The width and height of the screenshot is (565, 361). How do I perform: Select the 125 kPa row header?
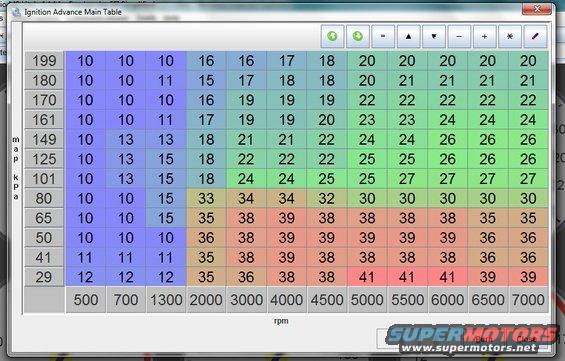(x=44, y=159)
